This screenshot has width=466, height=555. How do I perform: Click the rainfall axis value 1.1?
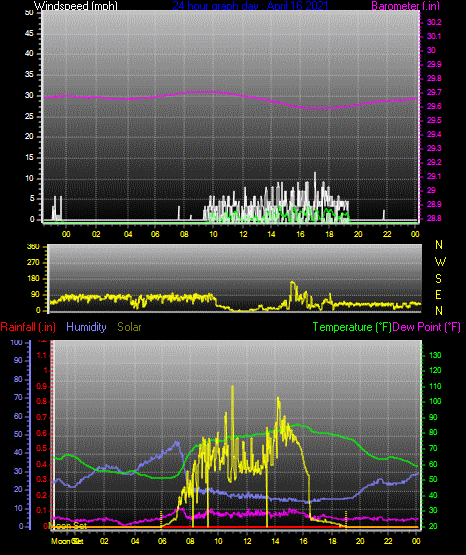tap(42, 355)
